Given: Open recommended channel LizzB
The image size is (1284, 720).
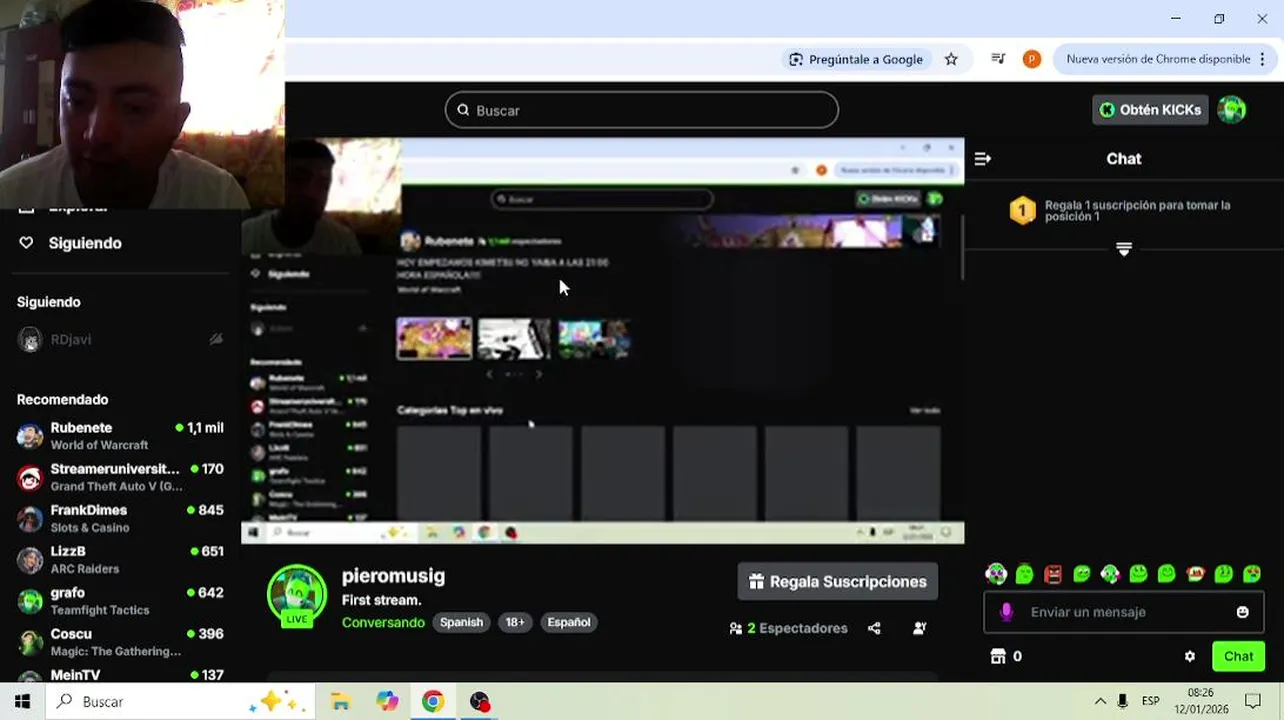Looking at the screenshot, I should click(x=120, y=559).
